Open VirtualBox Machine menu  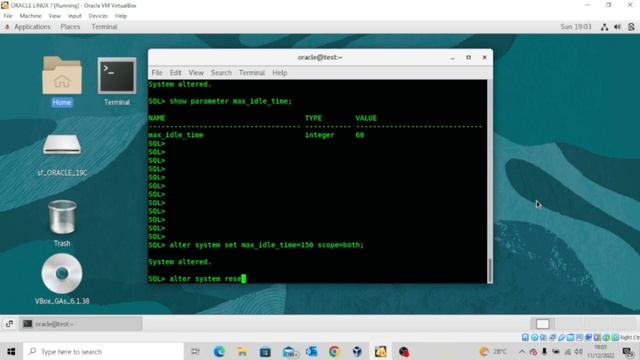[x=31, y=16]
